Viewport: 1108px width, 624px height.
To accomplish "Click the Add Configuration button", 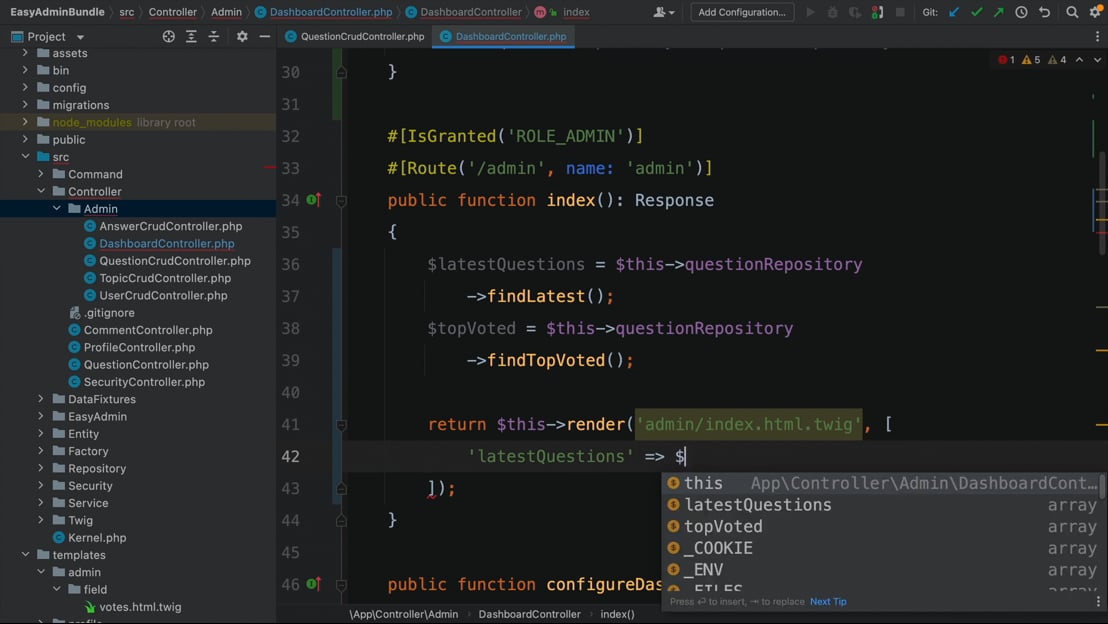I will (742, 12).
